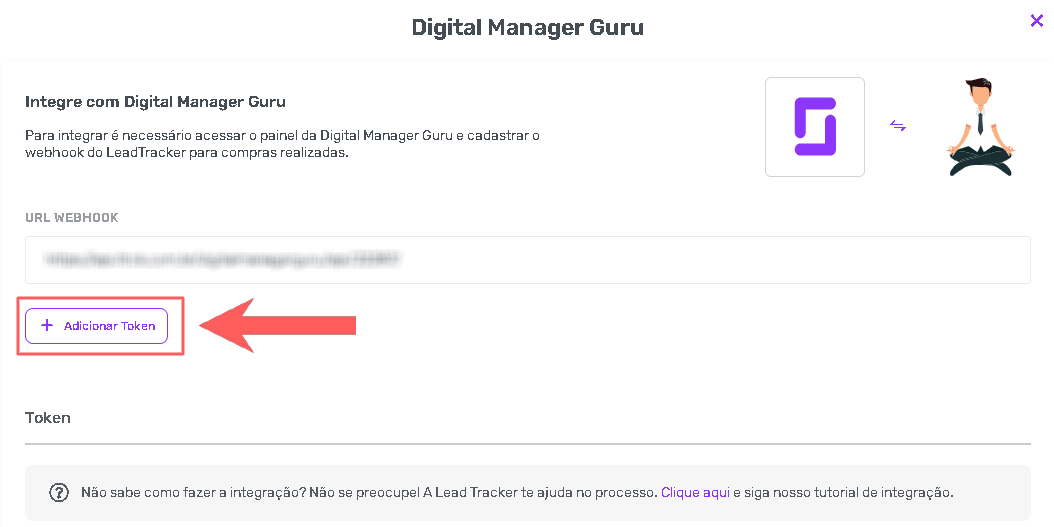Click the "Digital Manager Guru" dialog title
Image resolution: width=1054 pixels, height=527 pixels.
tap(527, 27)
